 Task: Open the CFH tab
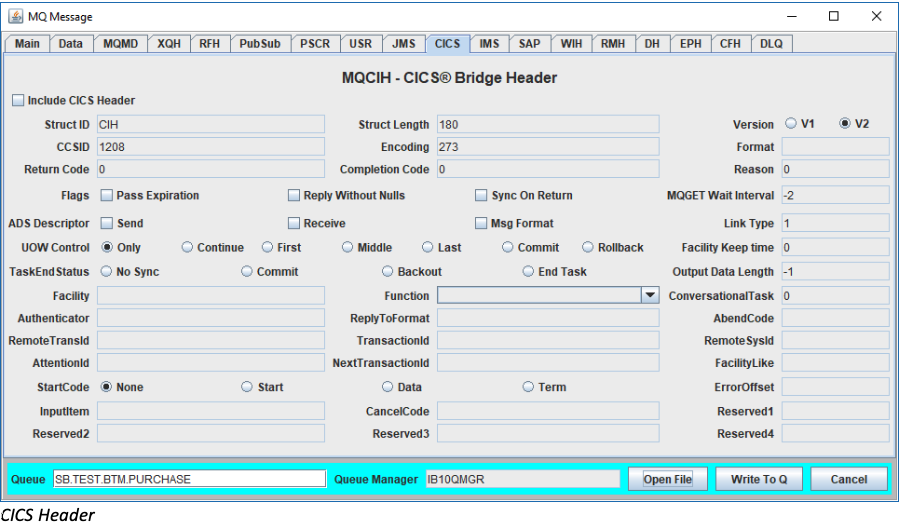730,44
